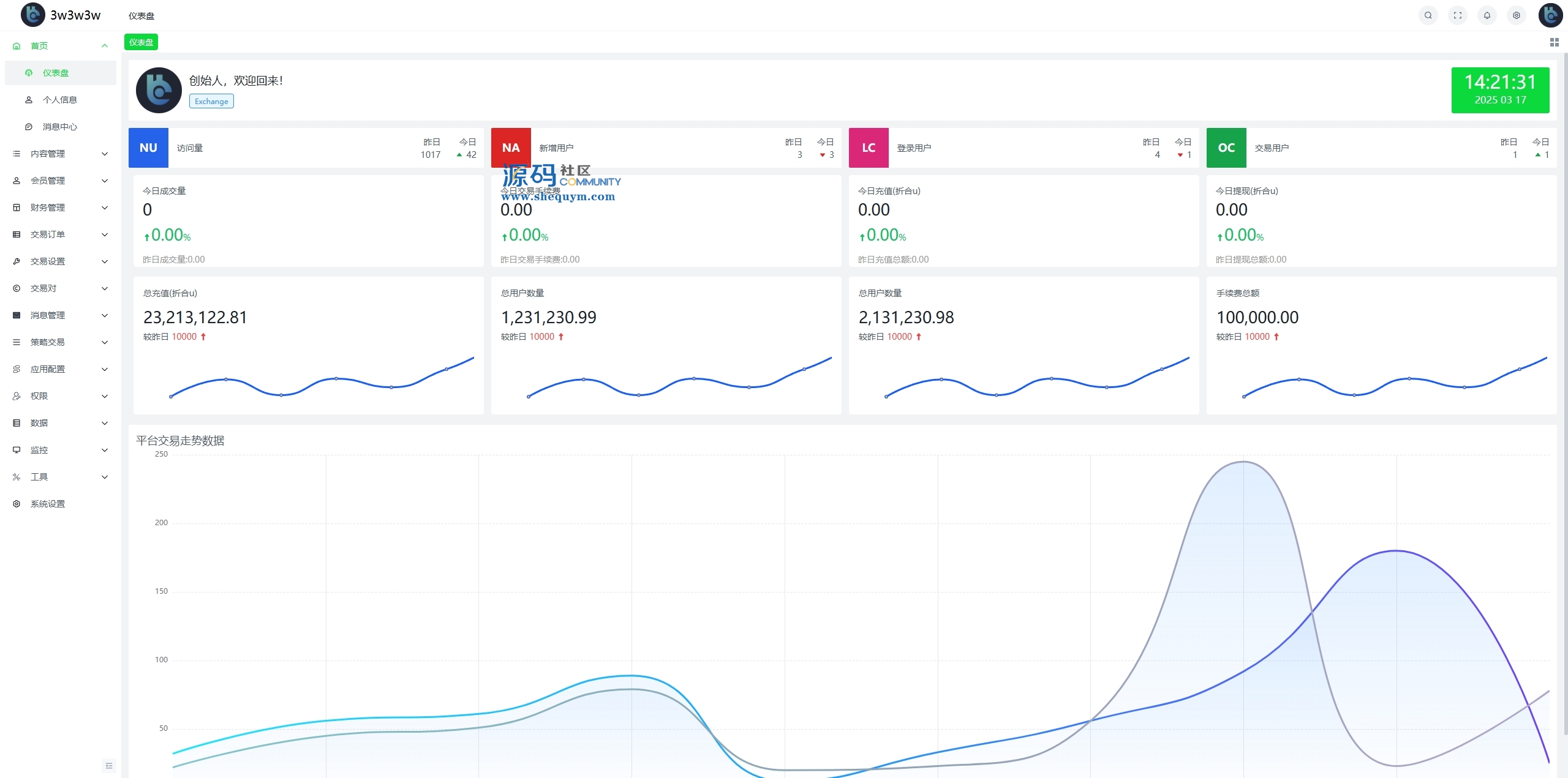Click the search icon in top header
Image resolution: width=1568 pixels, height=778 pixels.
point(1428,15)
